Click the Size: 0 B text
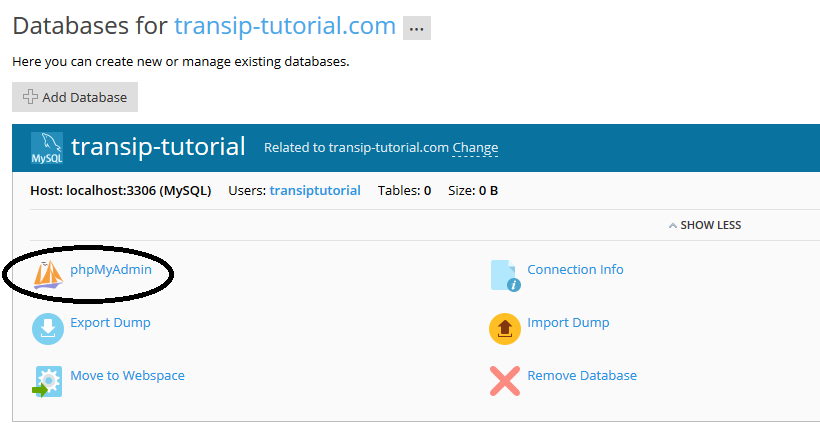Viewport: 820px width, 423px height. click(x=473, y=191)
